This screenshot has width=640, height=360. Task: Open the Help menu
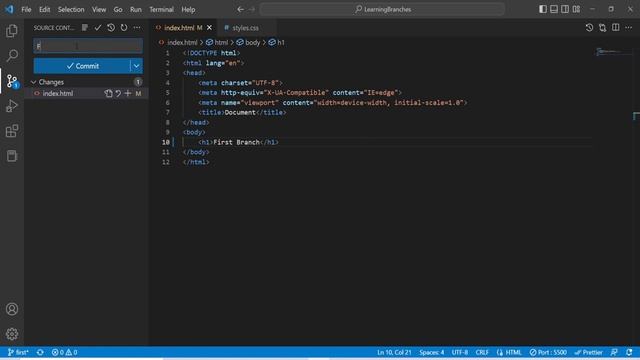[188, 9]
